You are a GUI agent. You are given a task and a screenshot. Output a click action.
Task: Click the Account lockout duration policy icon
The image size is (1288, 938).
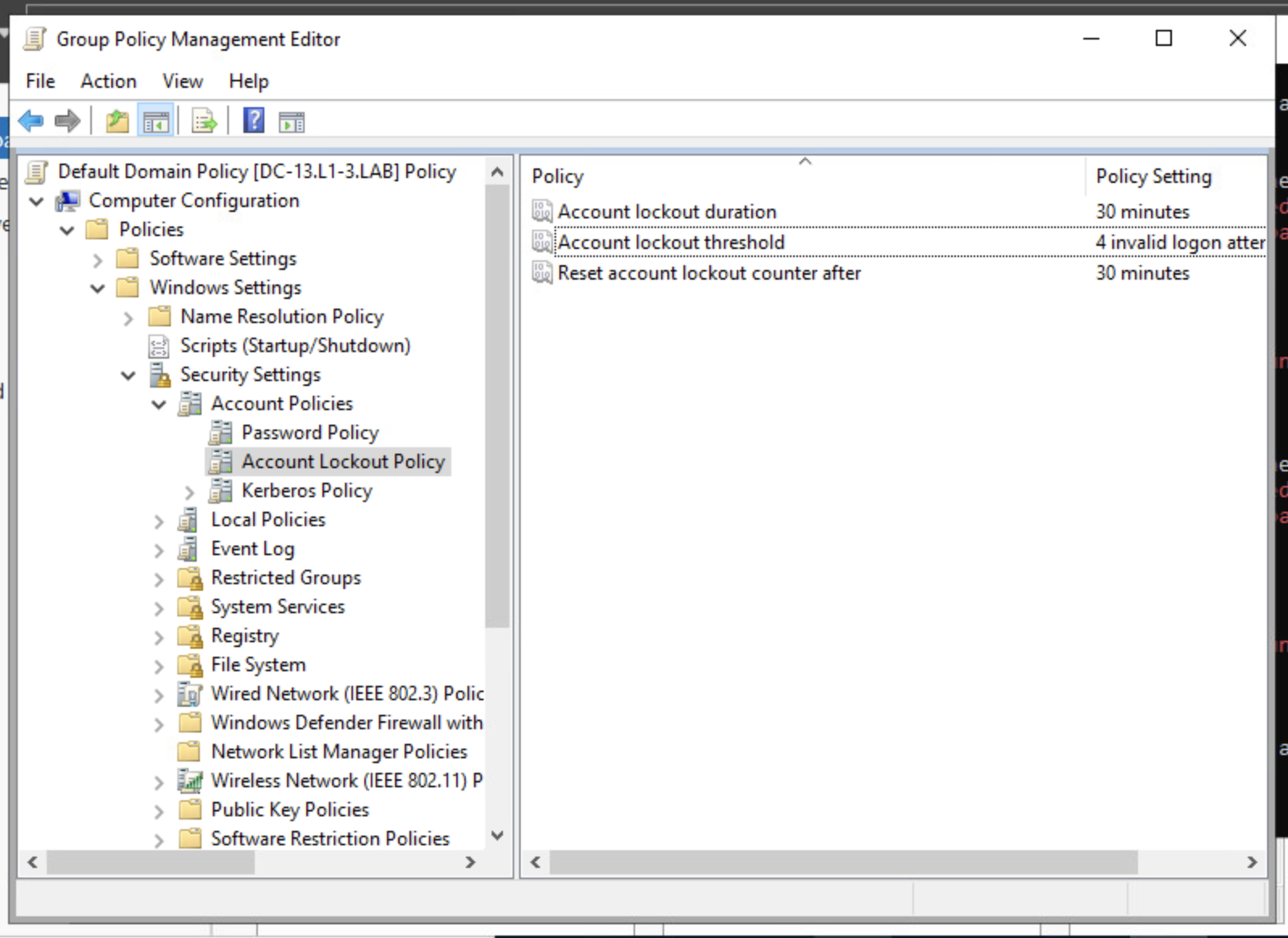point(542,211)
